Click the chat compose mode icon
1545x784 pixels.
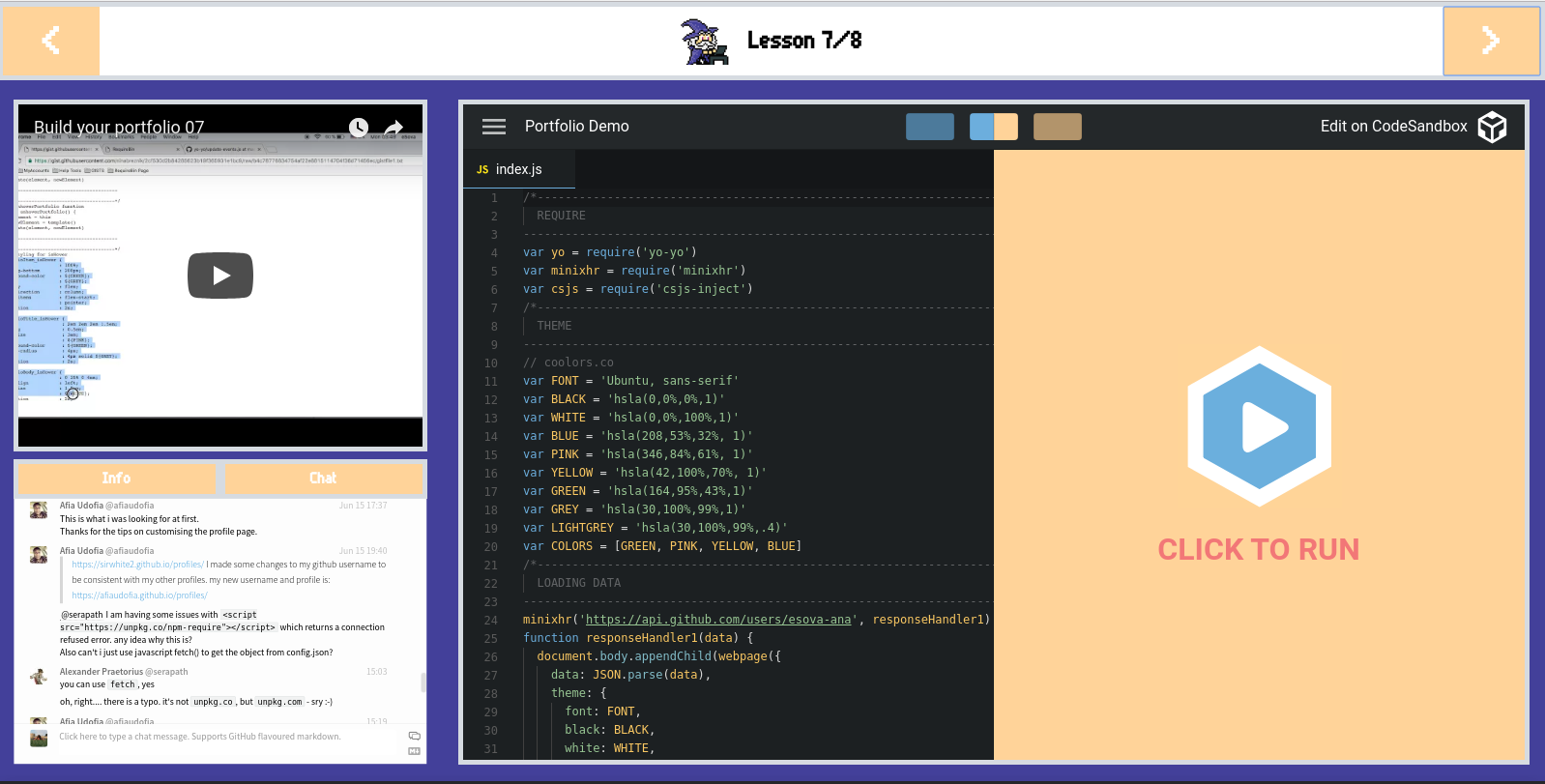[415, 736]
